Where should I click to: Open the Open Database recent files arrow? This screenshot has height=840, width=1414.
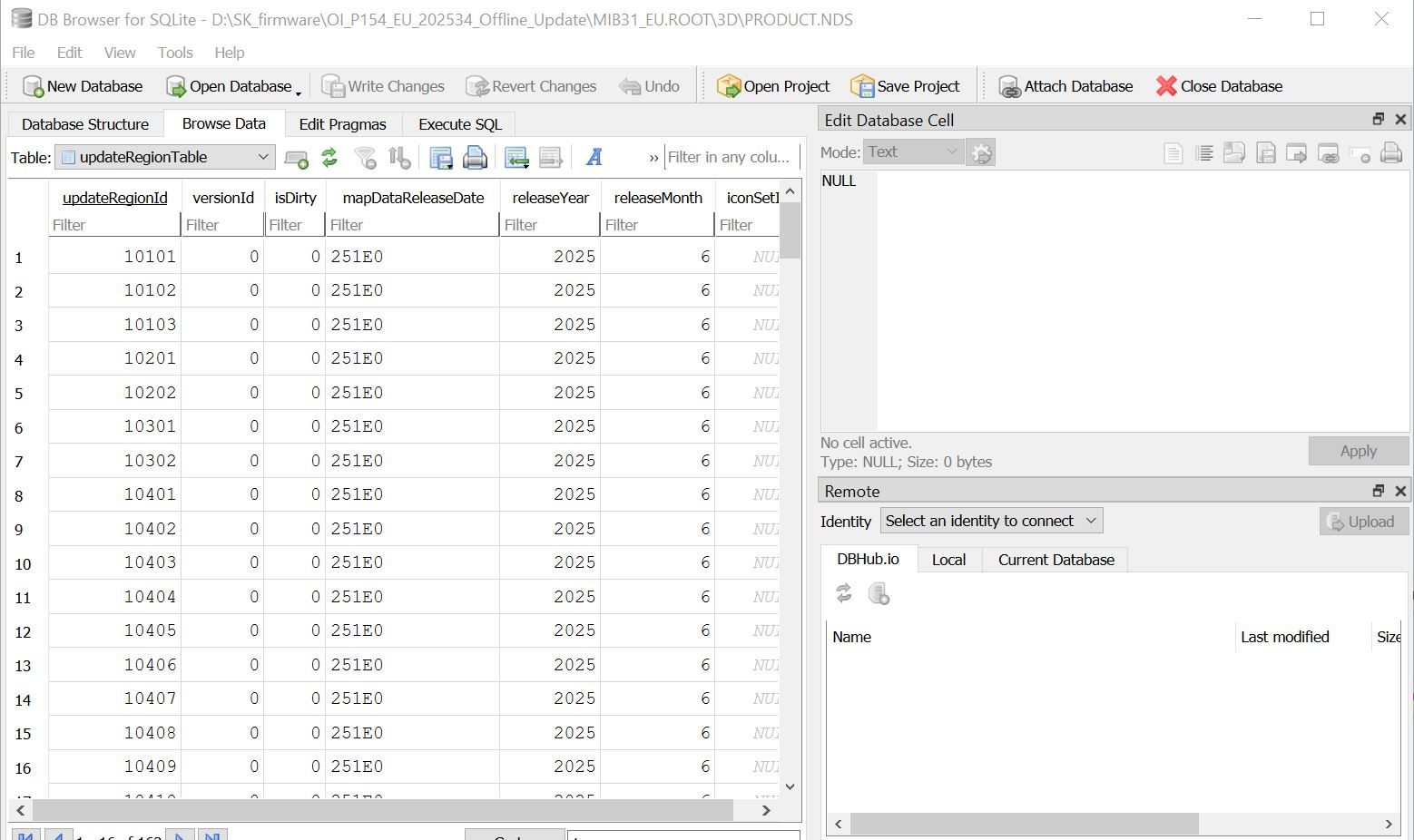coord(299,93)
